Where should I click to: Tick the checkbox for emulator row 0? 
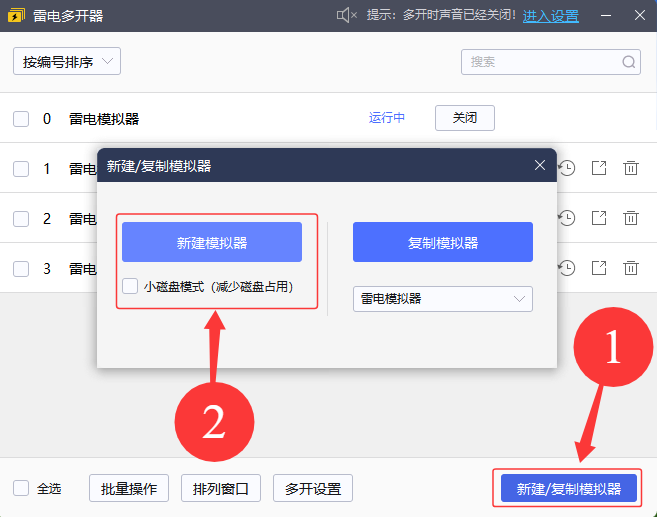(21, 119)
